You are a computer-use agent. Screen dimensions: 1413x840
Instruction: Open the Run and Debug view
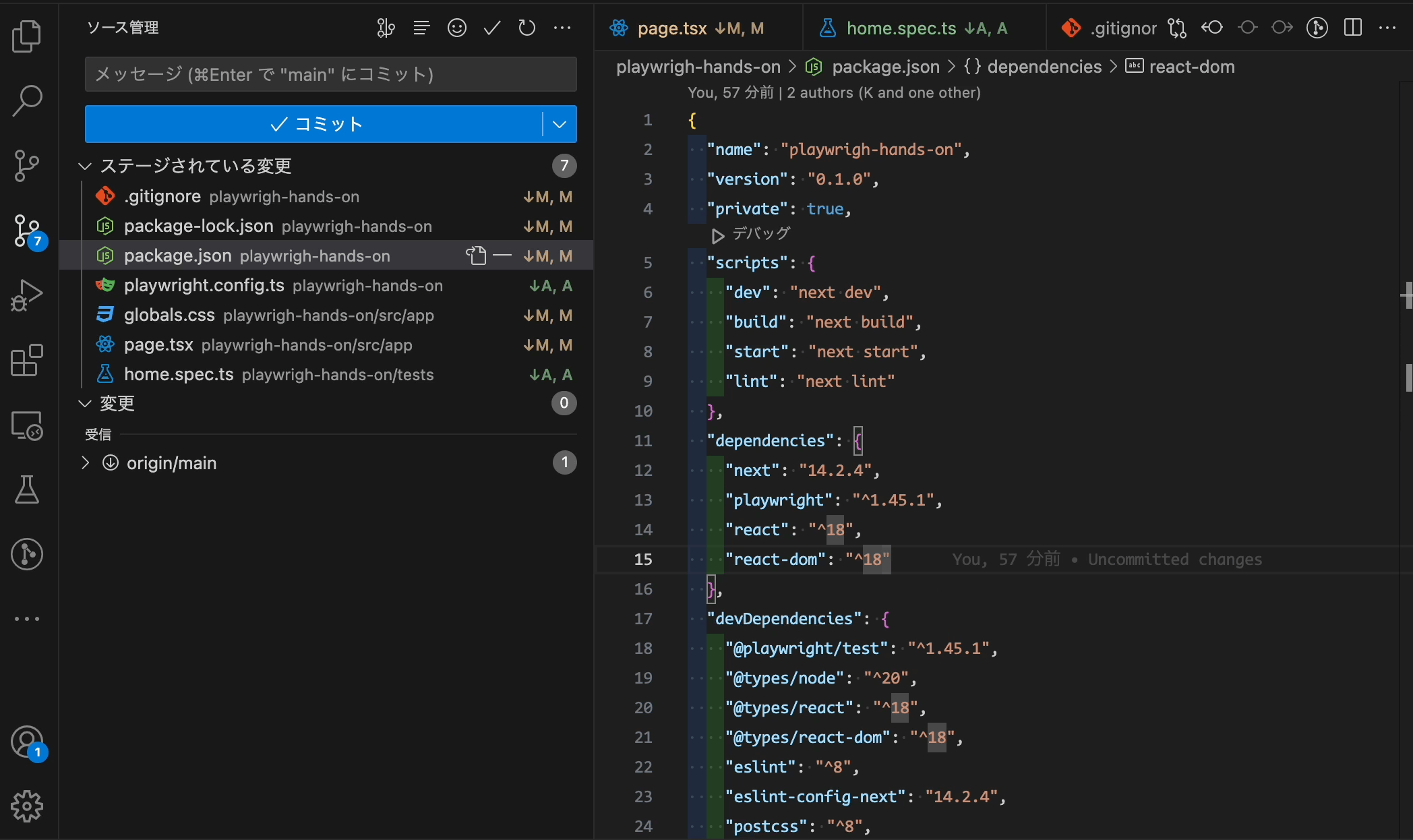coord(27,295)
